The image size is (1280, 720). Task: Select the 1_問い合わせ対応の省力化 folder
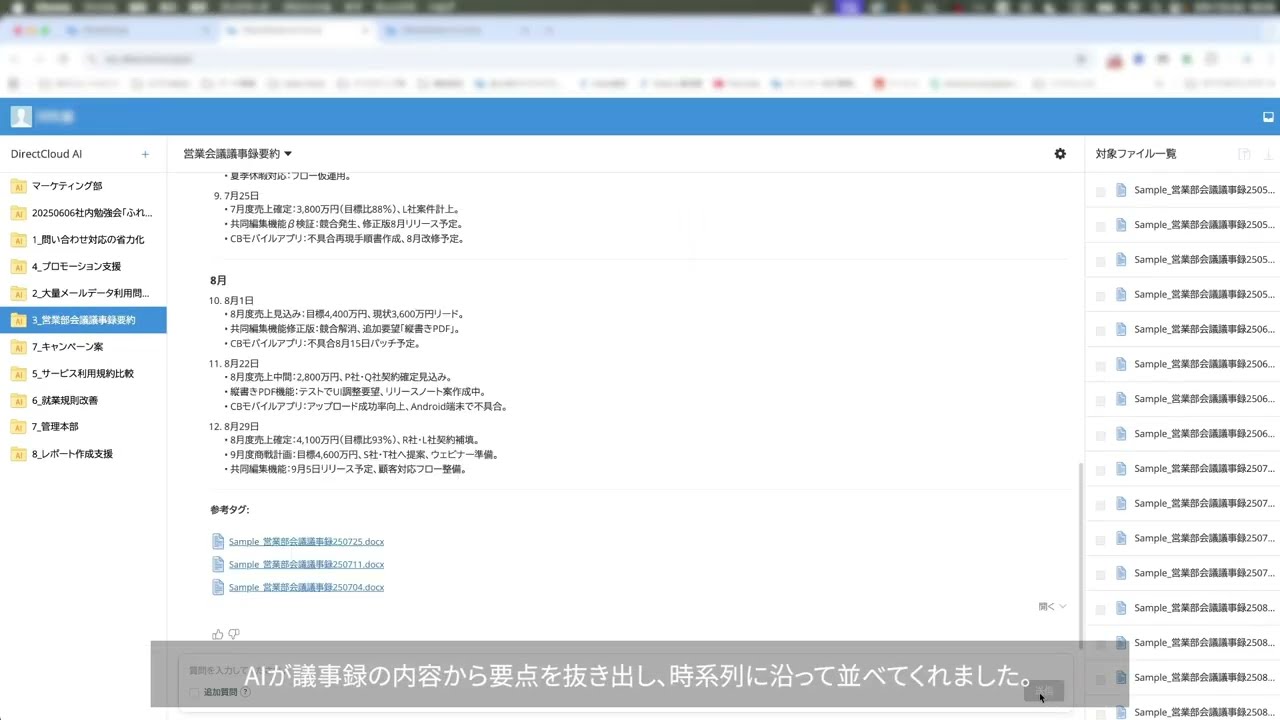coord(83,240)
